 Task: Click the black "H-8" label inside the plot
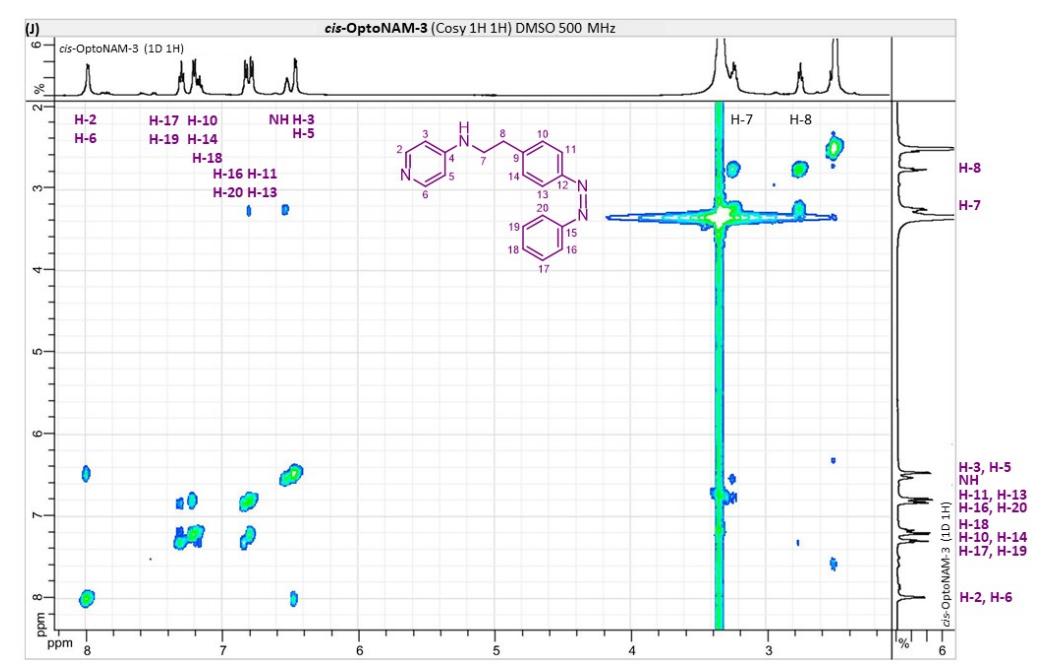tap(800, 120)
